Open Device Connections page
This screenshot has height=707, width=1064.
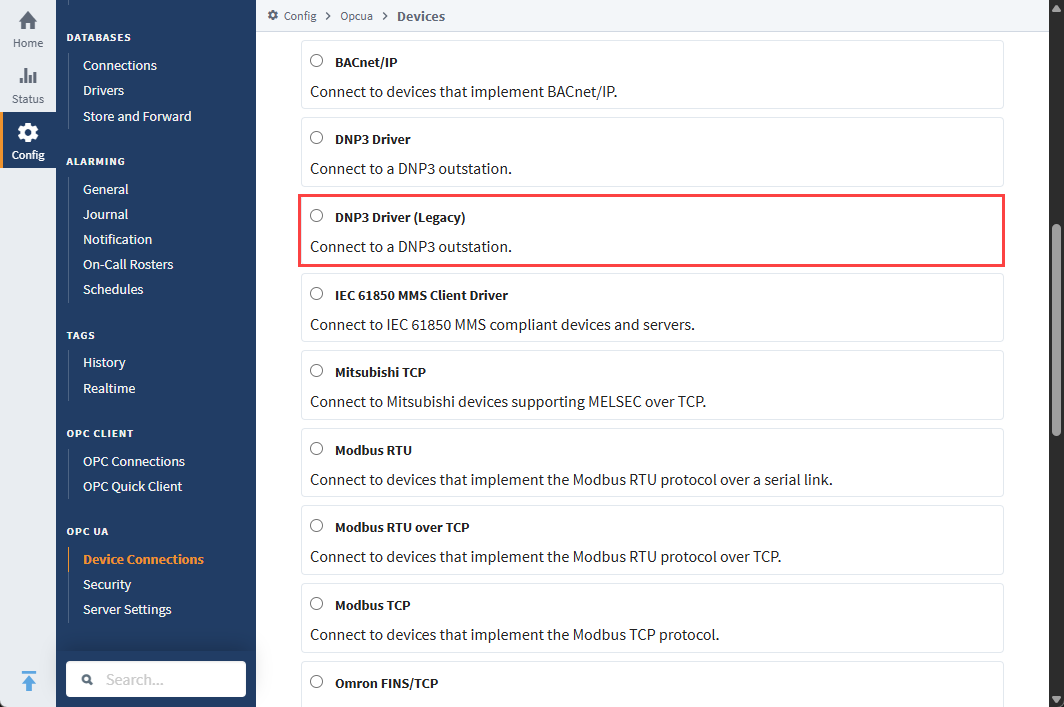pos(143,559)
